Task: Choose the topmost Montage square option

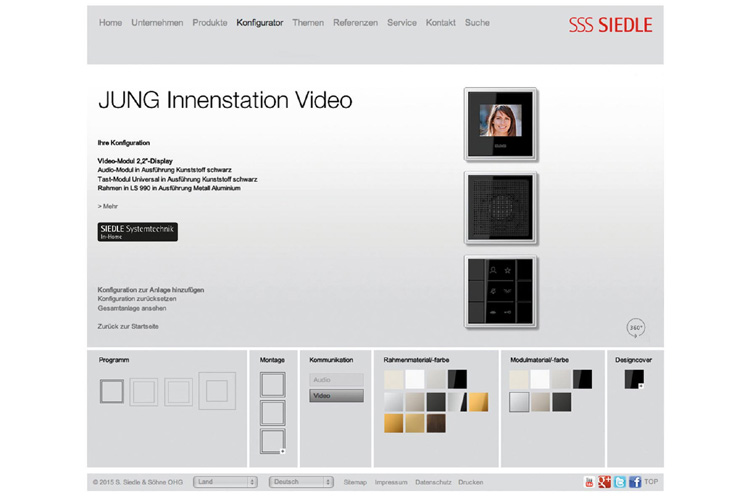Action: pyautogui.click(x=273, y=385)
